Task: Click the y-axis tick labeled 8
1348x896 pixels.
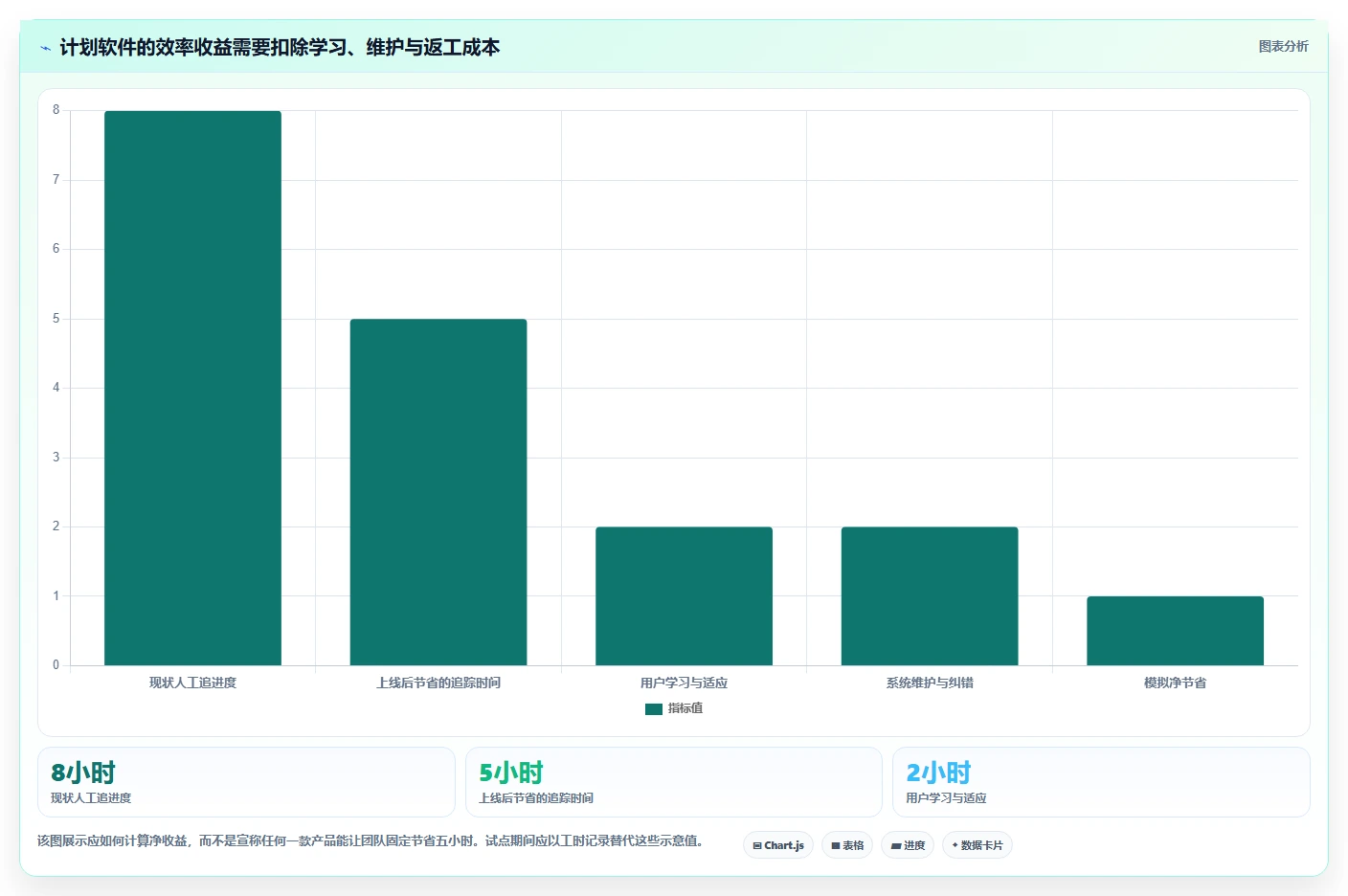Action: (x=56, y=110)
